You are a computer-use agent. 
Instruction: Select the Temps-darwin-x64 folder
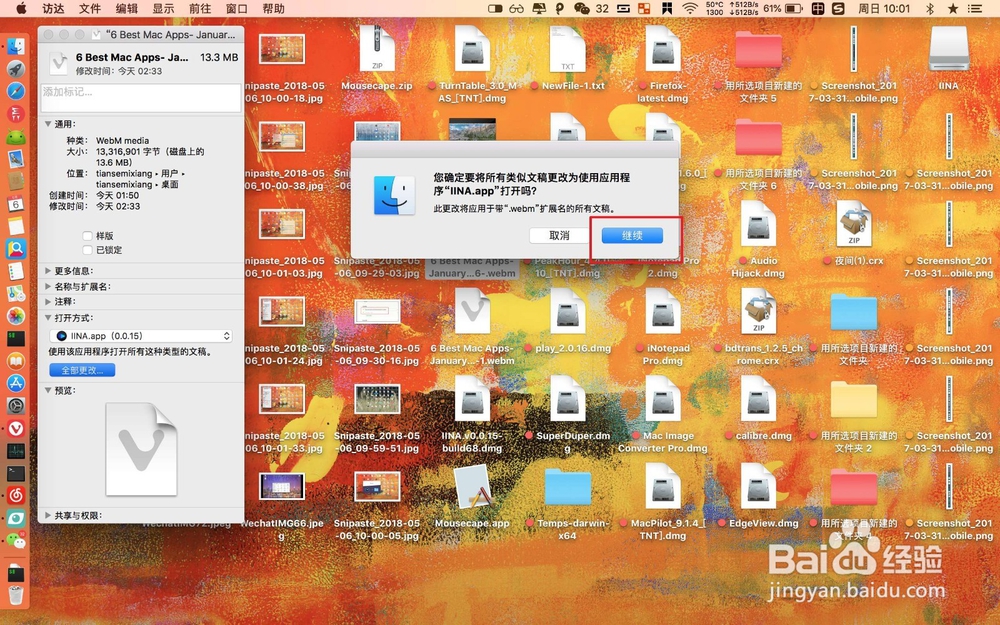click(568, 487)
